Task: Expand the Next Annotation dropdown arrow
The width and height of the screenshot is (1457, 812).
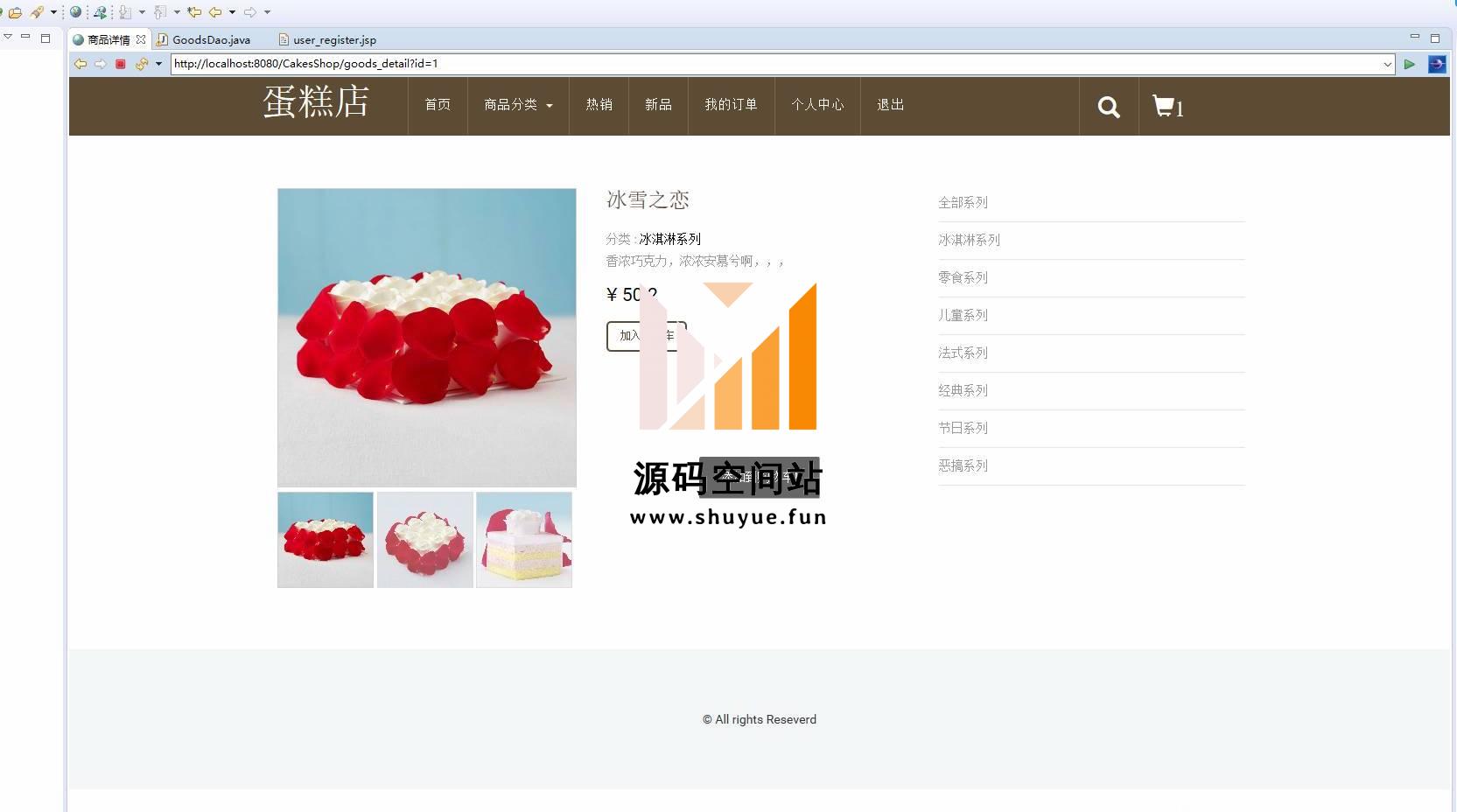Action: pos(142,12)
